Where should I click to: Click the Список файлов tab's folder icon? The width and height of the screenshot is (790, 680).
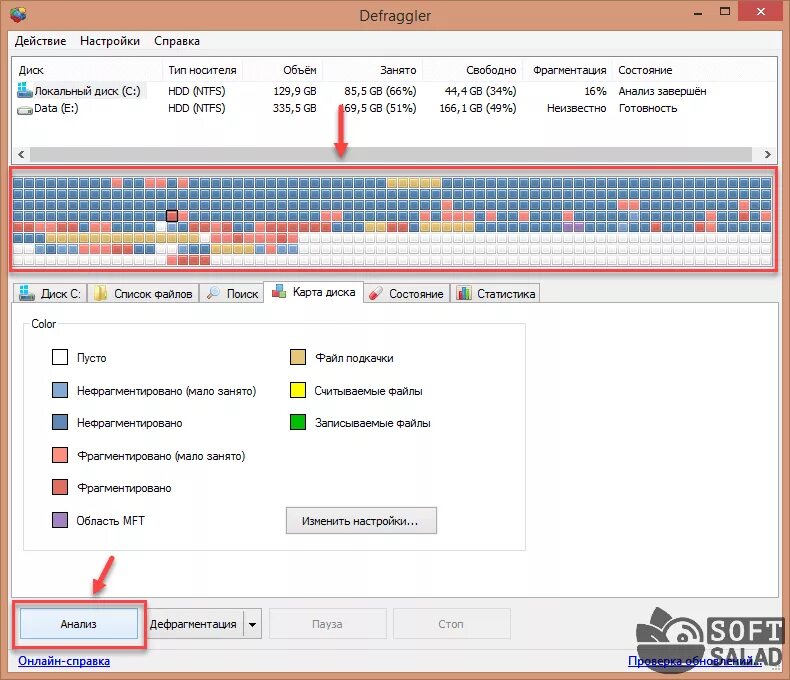[100, 293]
